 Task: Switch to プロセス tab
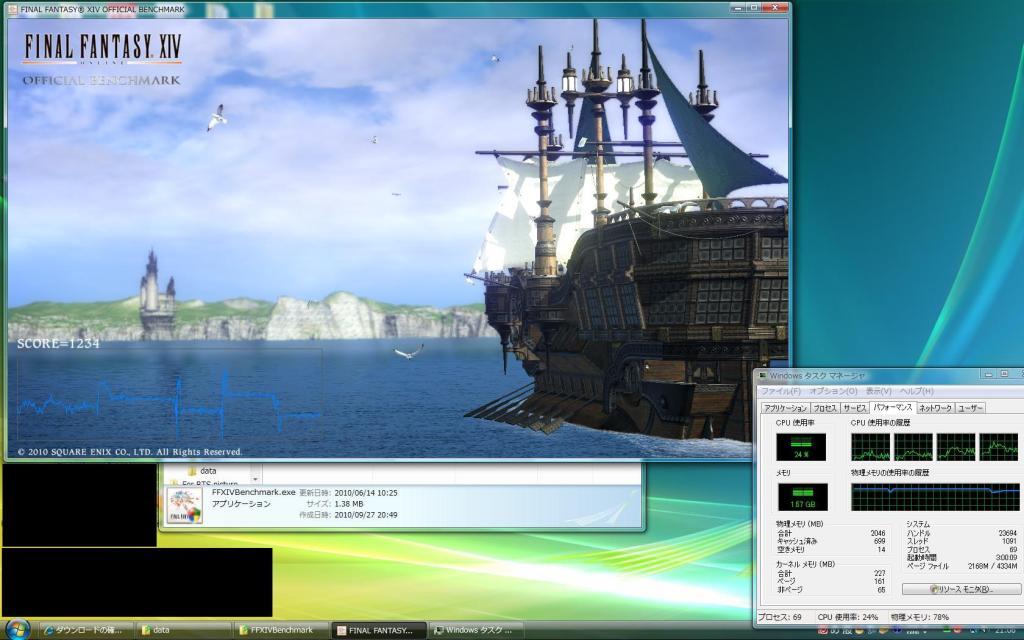tap(824, 408)
